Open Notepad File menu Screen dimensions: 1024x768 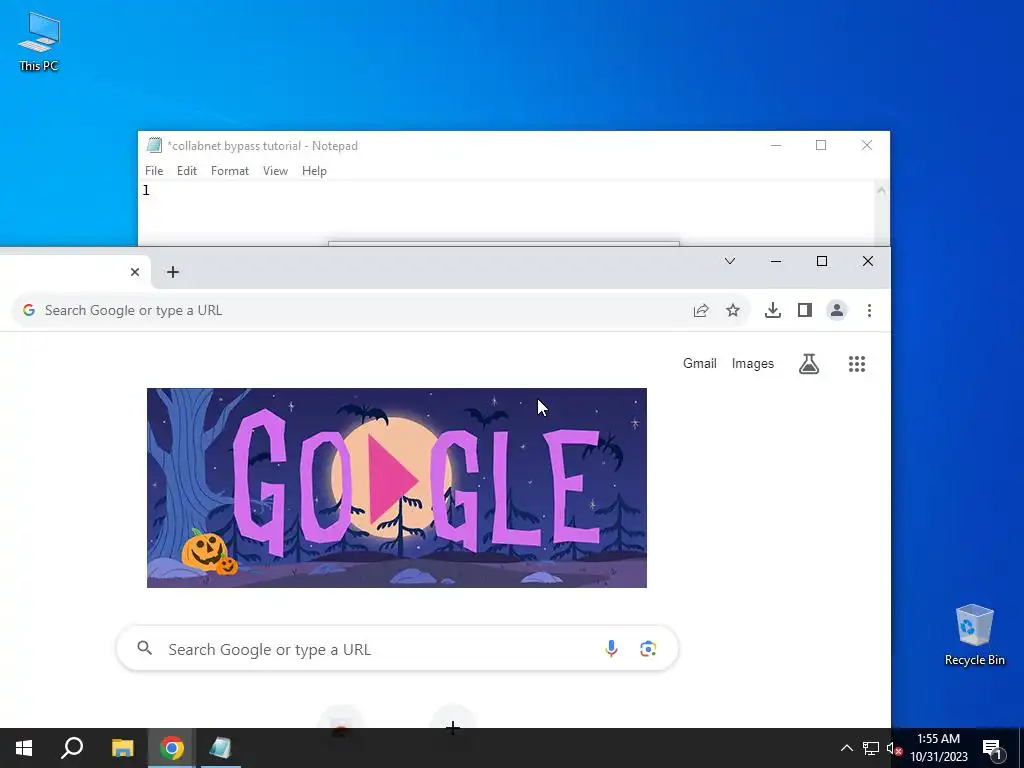pyautogui.click(x=154, y=170)
